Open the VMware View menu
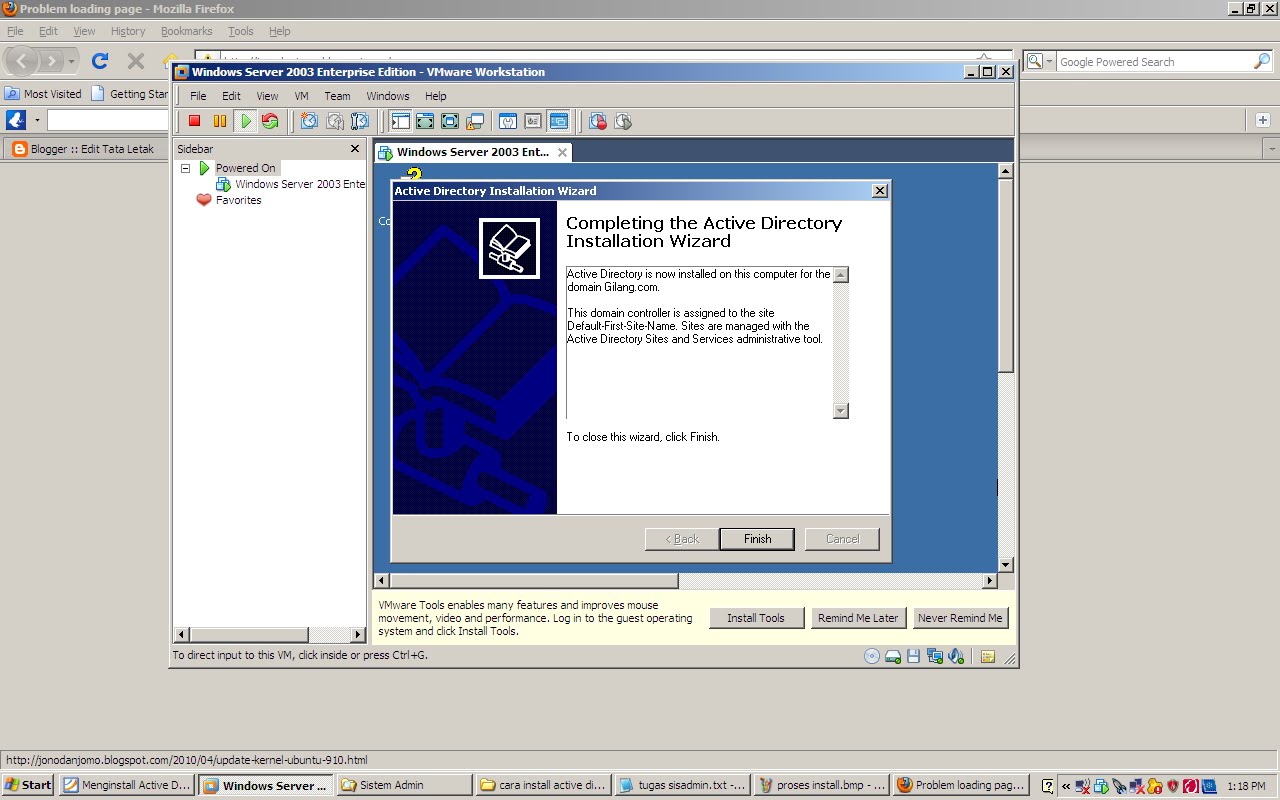The image size is (1280, 800). (x=267, y=96)
